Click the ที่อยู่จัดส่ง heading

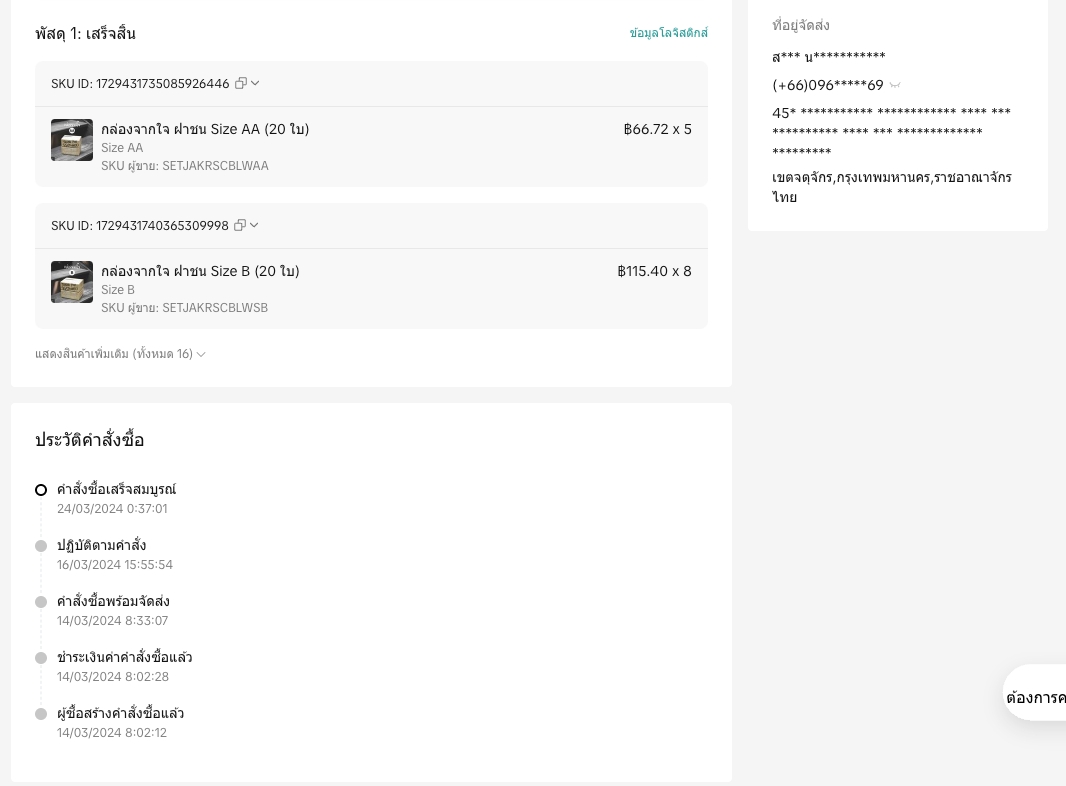tap(801, 26)
